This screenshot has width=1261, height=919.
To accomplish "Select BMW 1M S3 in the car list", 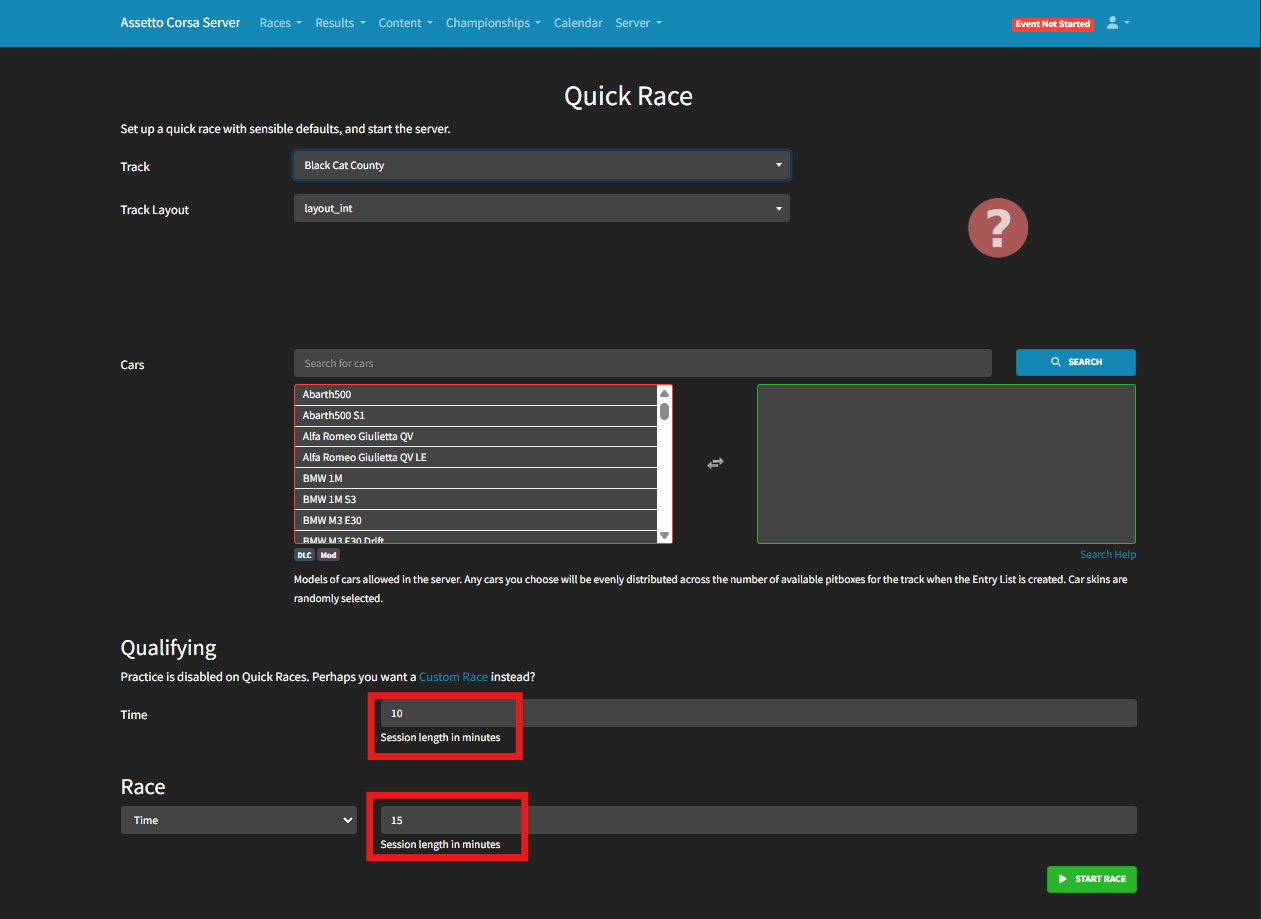I will click(476, 499).
